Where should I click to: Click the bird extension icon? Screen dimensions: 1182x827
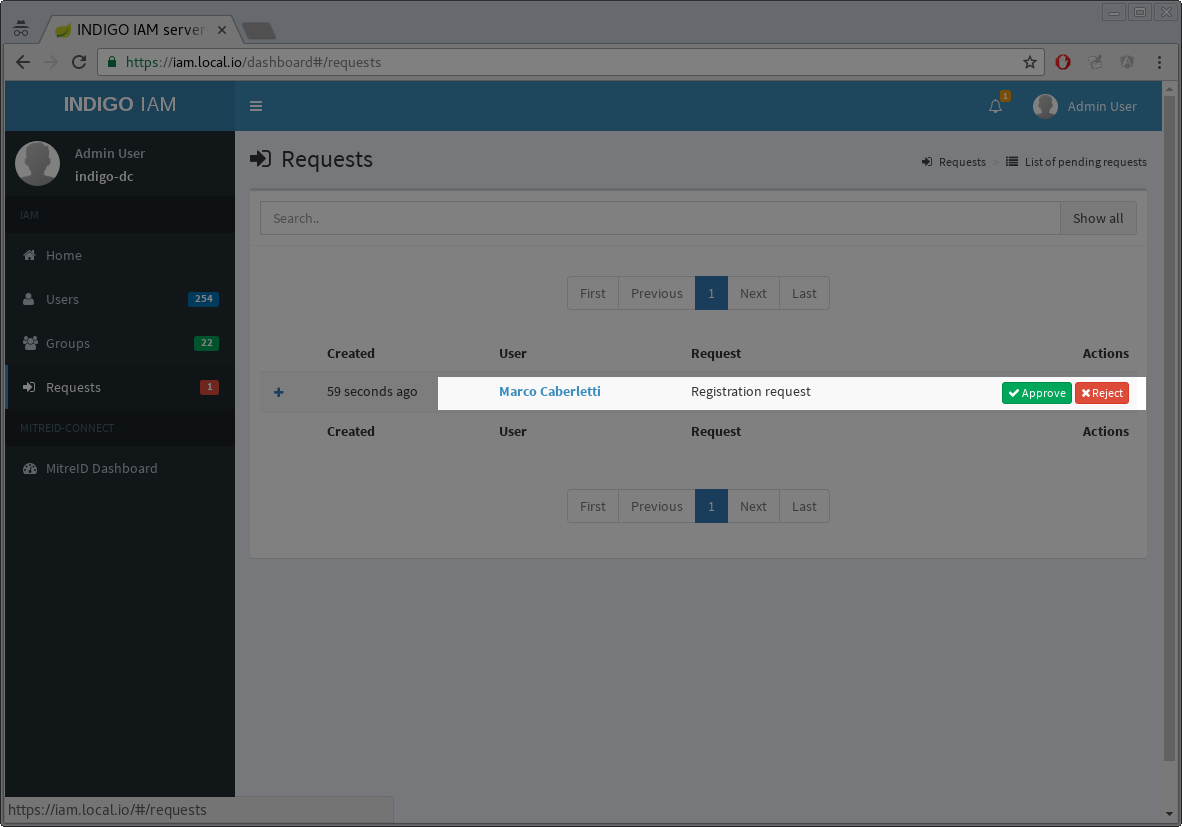tap(1095, 63)
